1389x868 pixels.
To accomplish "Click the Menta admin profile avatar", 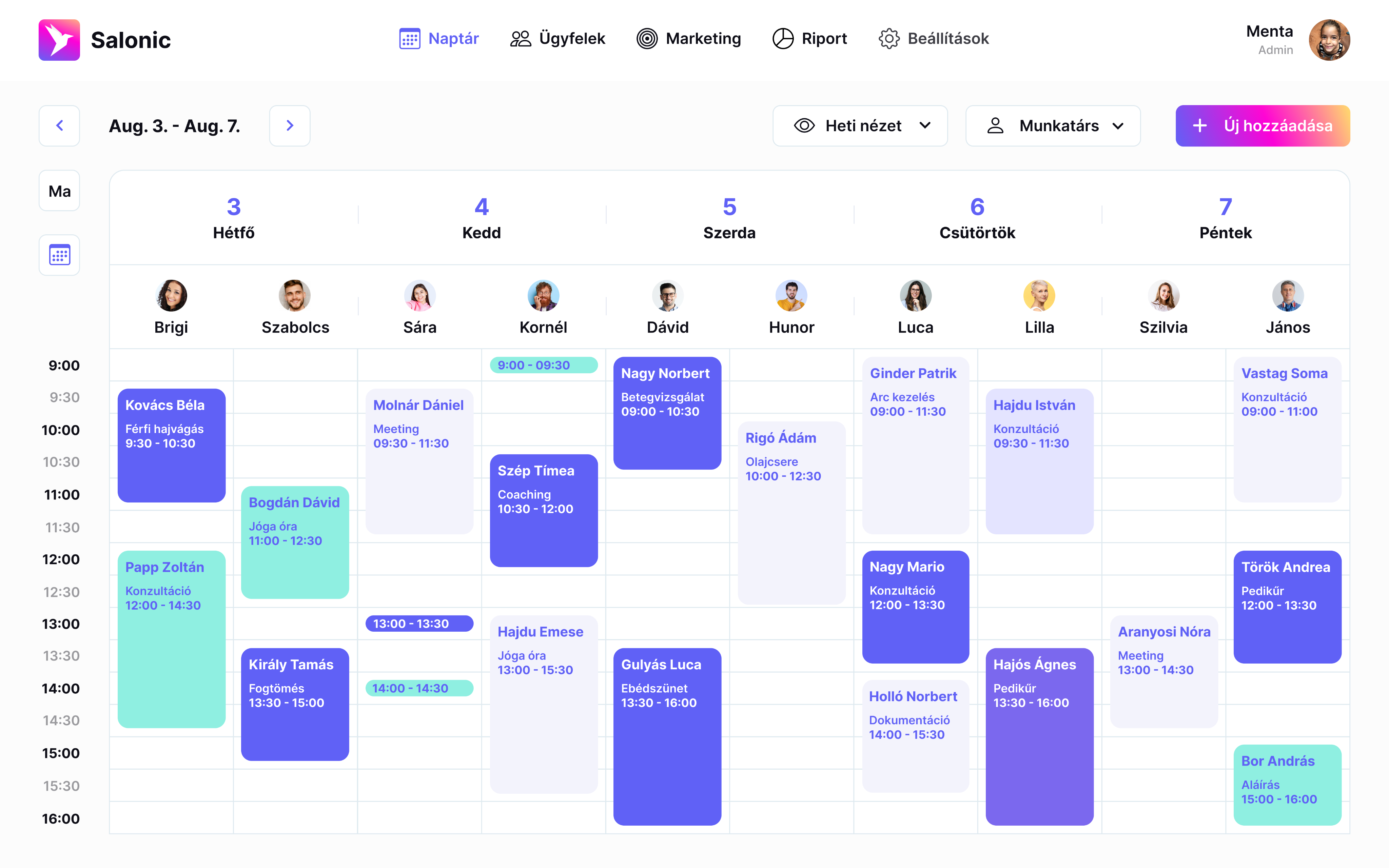I will tap(1329, 40).
